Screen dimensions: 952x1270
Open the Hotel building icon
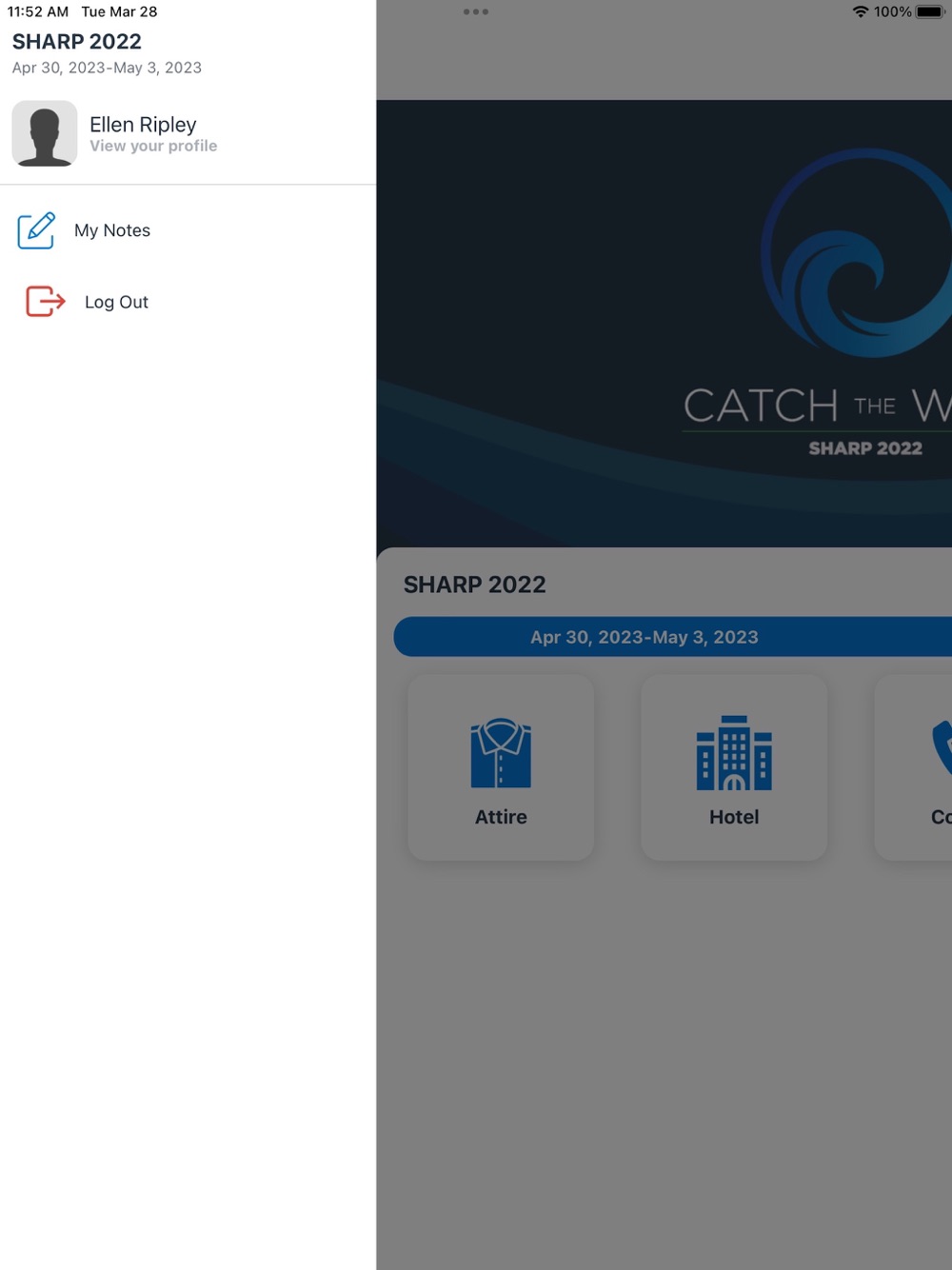coord(734,753)
